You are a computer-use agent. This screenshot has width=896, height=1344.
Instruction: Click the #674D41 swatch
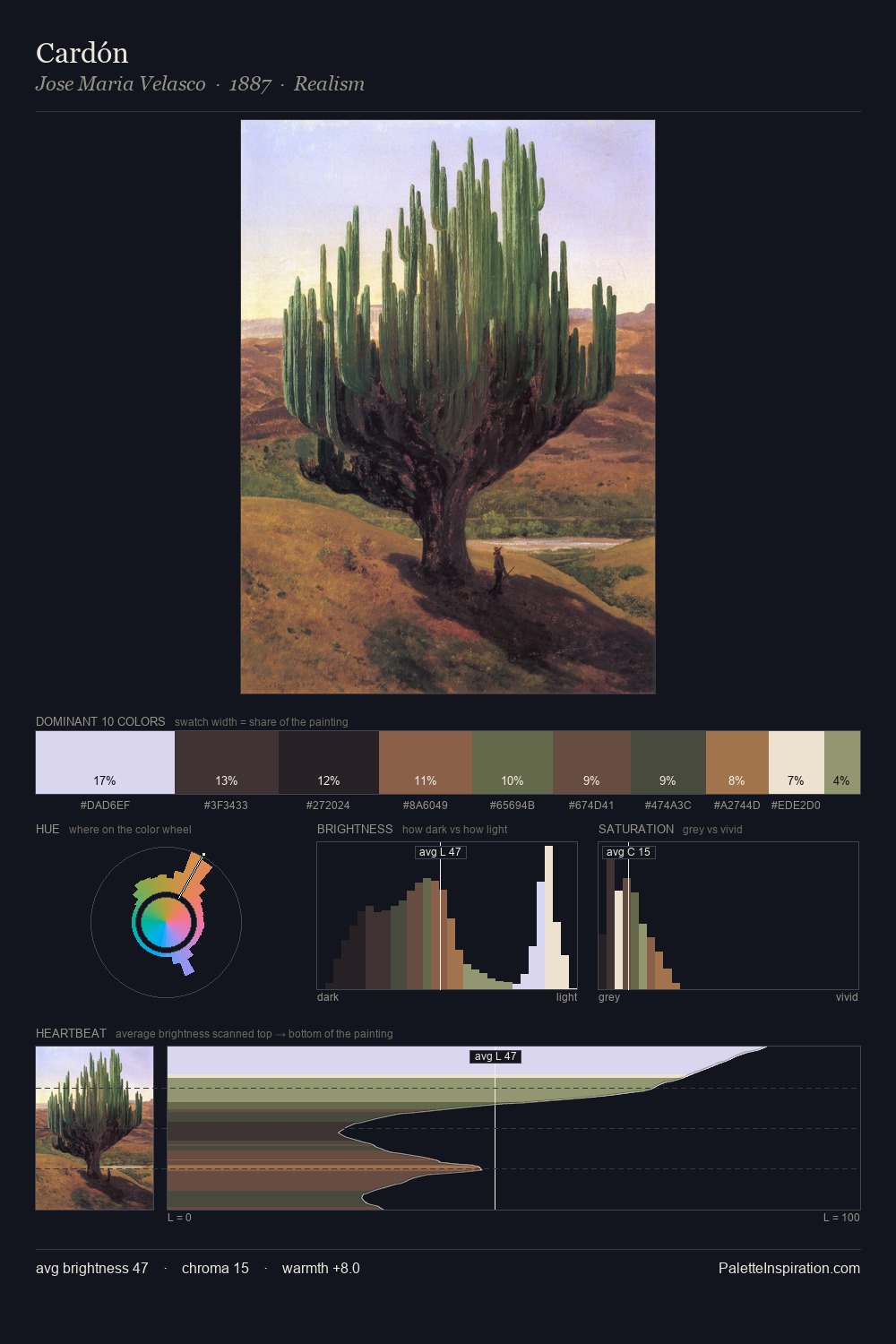[x=591, y=762]
